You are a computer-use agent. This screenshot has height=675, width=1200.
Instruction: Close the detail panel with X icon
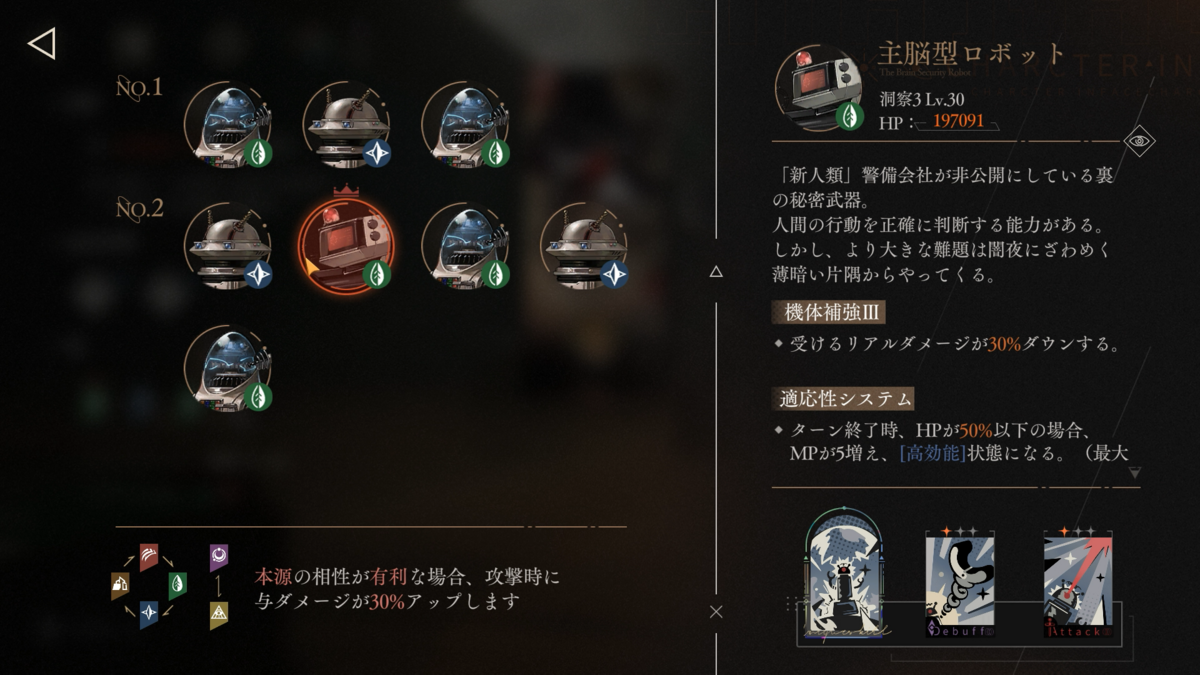(x=716, y=612)
